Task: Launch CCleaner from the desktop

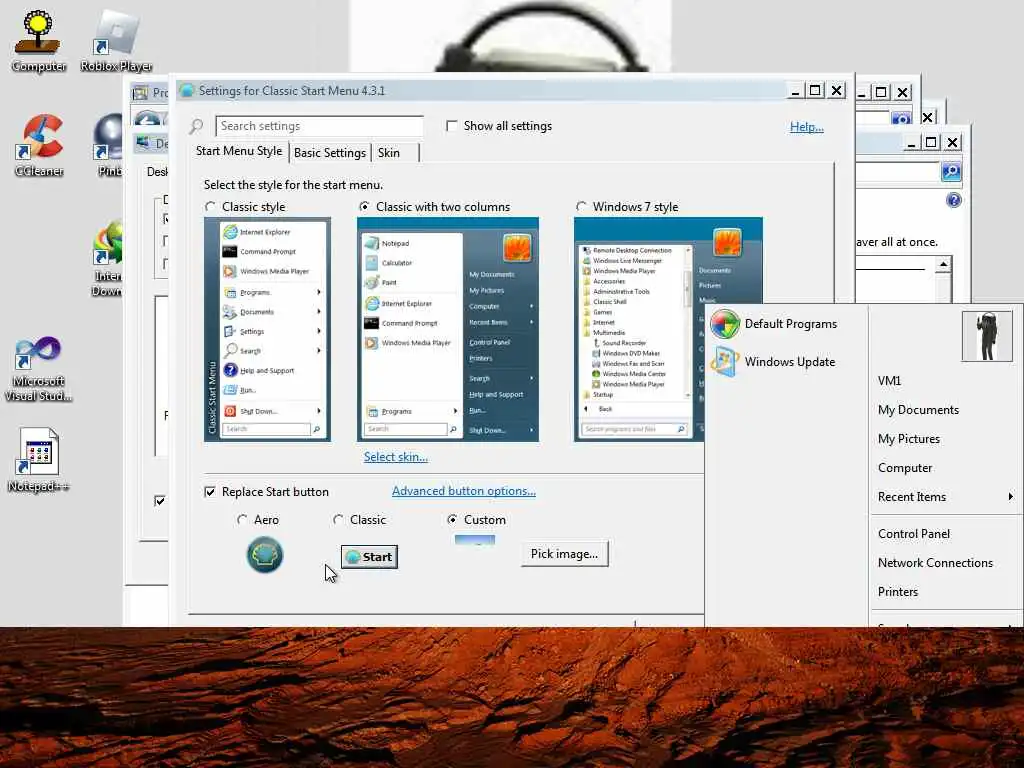Action: tap(39, 145)
